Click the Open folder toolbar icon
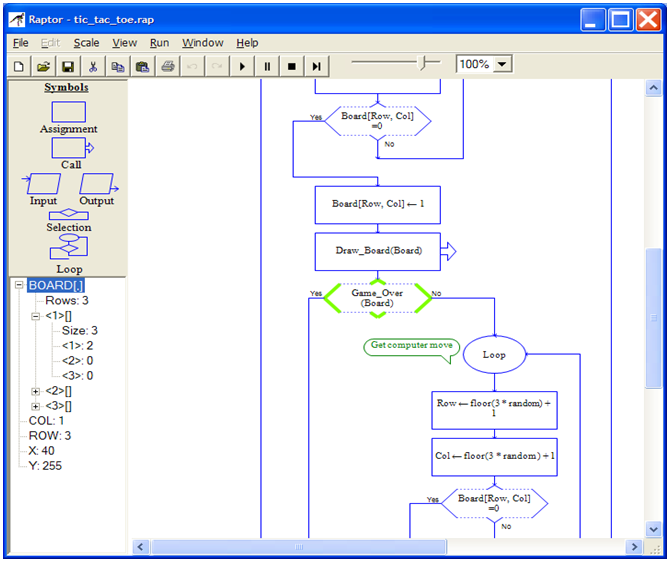The height and width of the screenshot is (562, 670). (x=43, y=66)
